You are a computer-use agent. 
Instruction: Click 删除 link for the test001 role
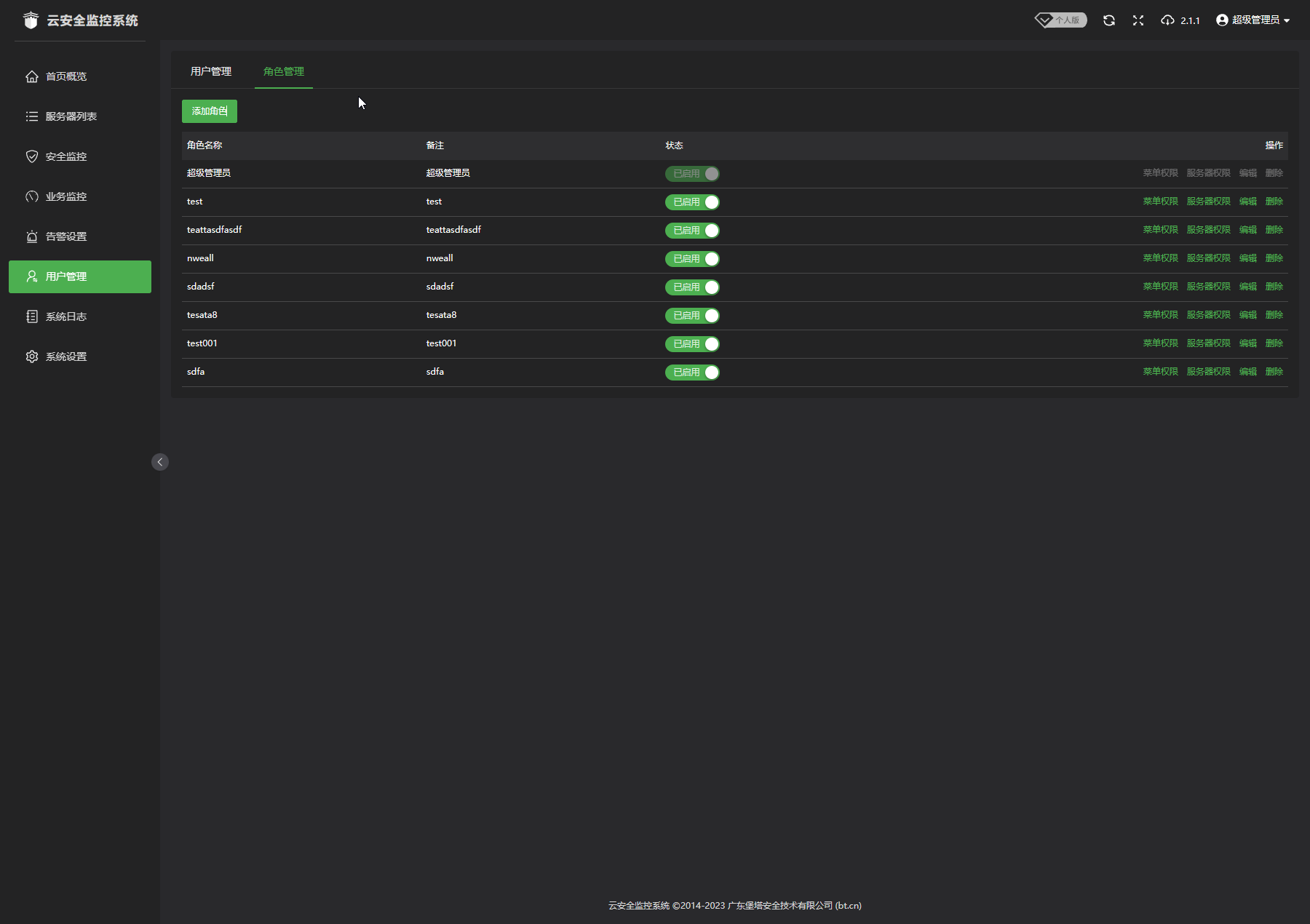[x=1274, y=343]
